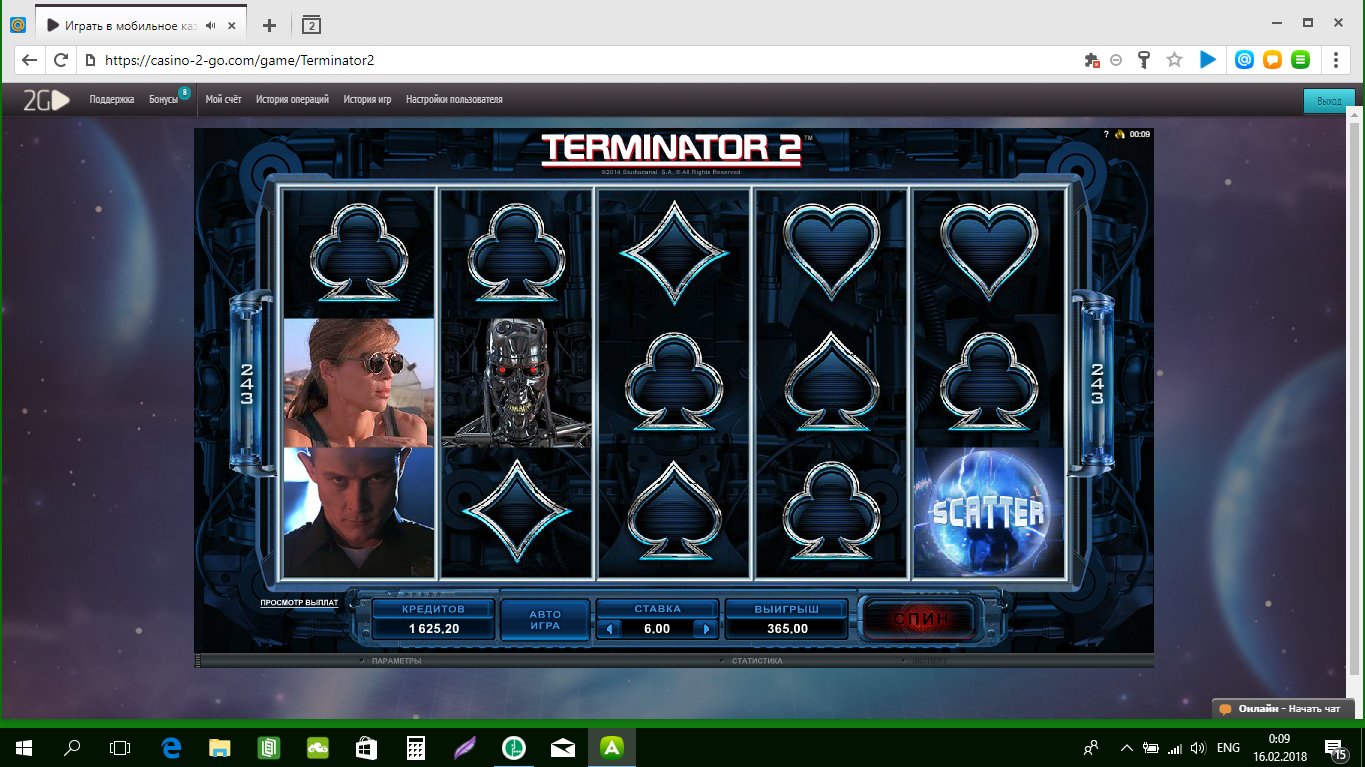Click the address bar URL field
Viewport: 1365px width, 767px height.
(x=580, y=60)
